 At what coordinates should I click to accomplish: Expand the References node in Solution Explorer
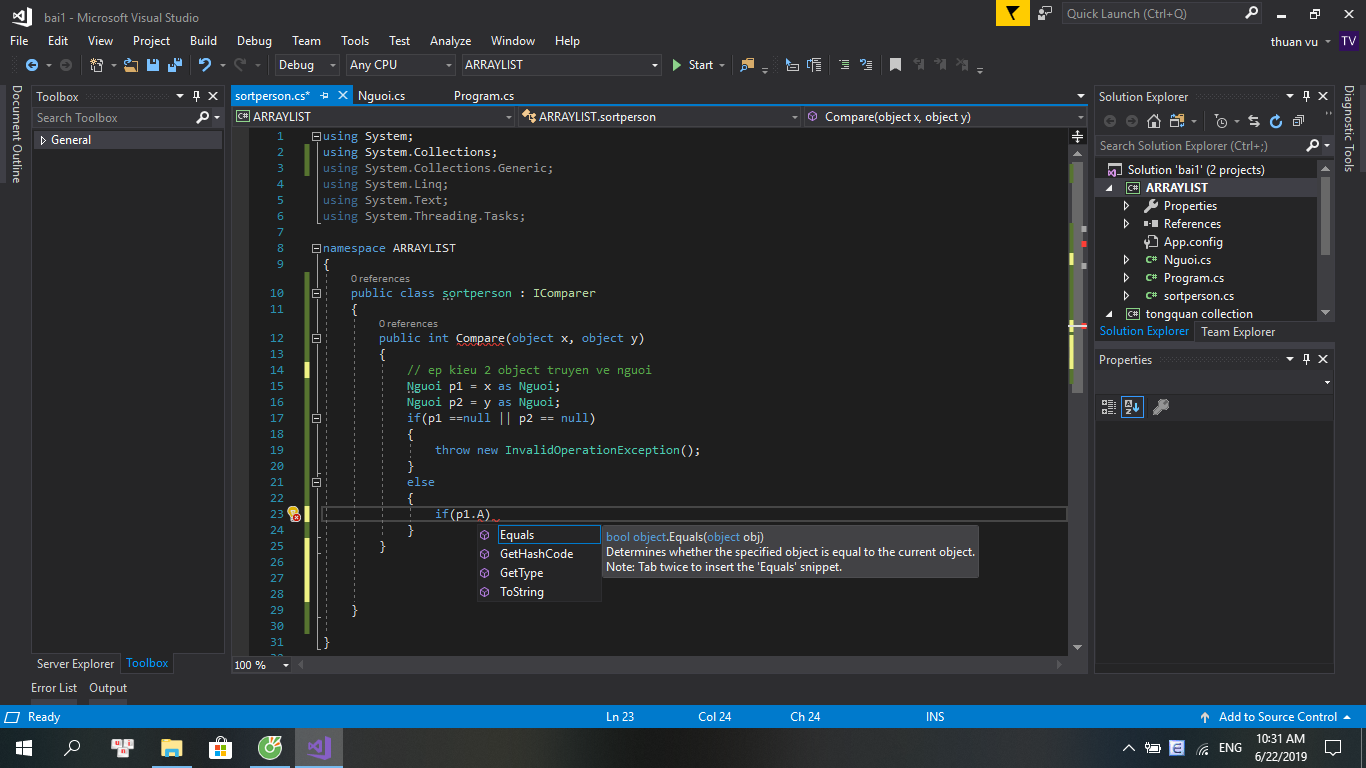(1127, 224)
